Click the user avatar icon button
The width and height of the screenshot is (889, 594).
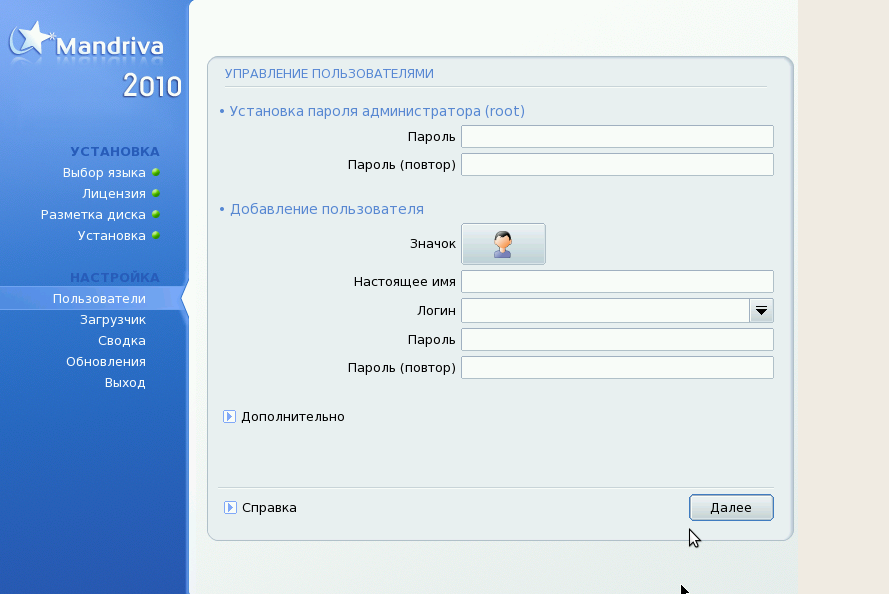pyautogui.click(x=503, y=244)
